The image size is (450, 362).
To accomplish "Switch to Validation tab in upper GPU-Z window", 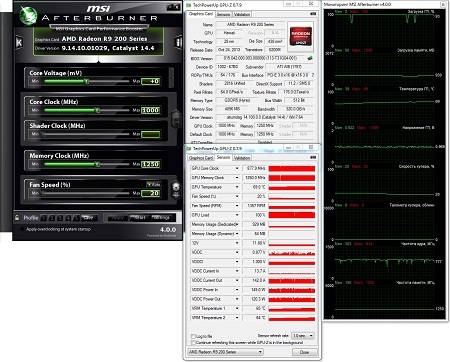I will [242, 14].
